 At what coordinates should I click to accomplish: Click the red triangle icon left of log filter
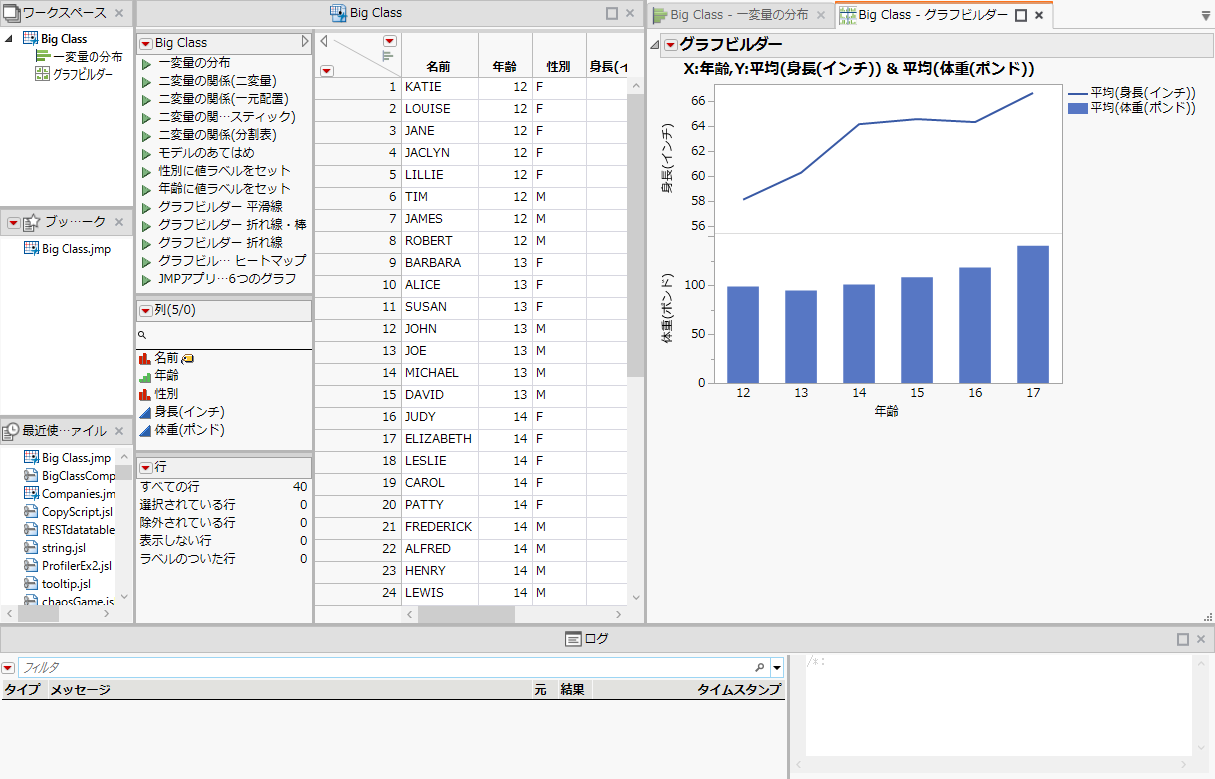(8, 667)
